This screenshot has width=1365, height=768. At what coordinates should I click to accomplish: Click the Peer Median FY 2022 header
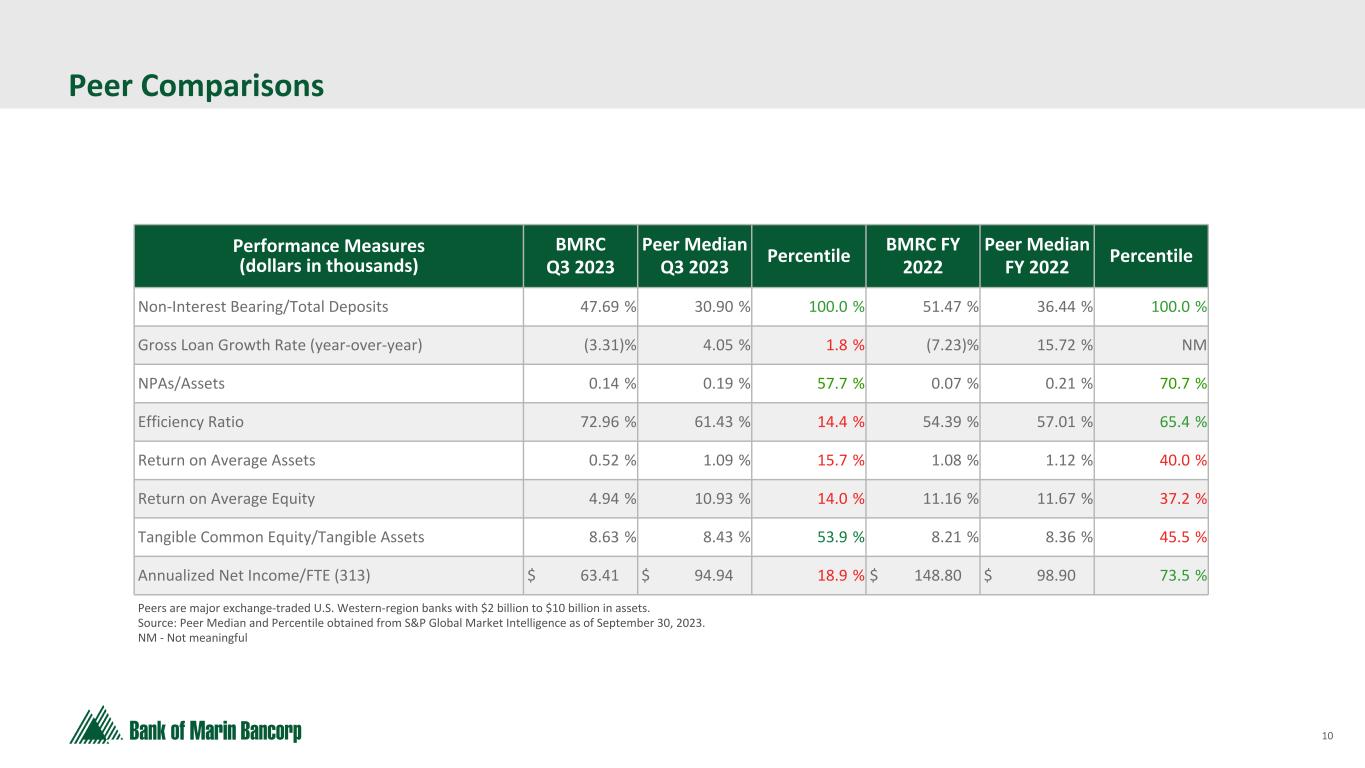[1037, 256]
